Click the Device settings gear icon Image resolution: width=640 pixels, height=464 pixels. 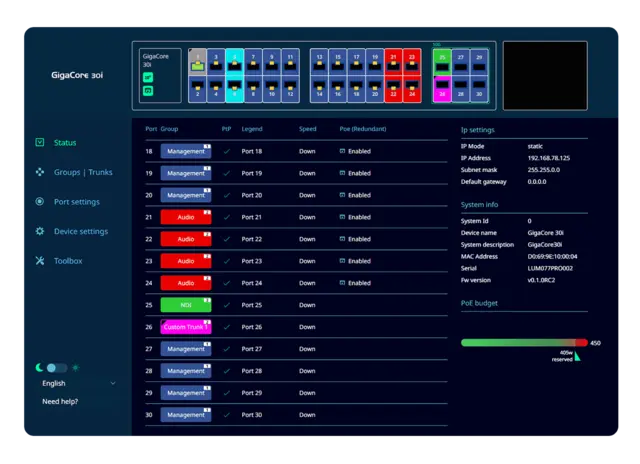point(40,231)
